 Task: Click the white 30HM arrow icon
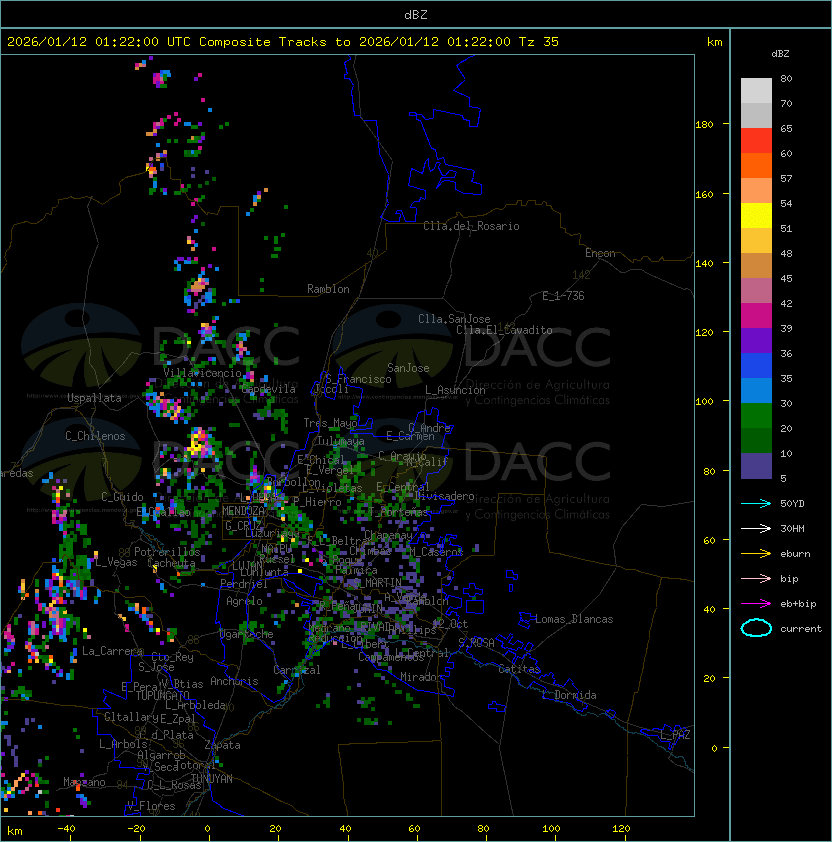tap(756, 528)
